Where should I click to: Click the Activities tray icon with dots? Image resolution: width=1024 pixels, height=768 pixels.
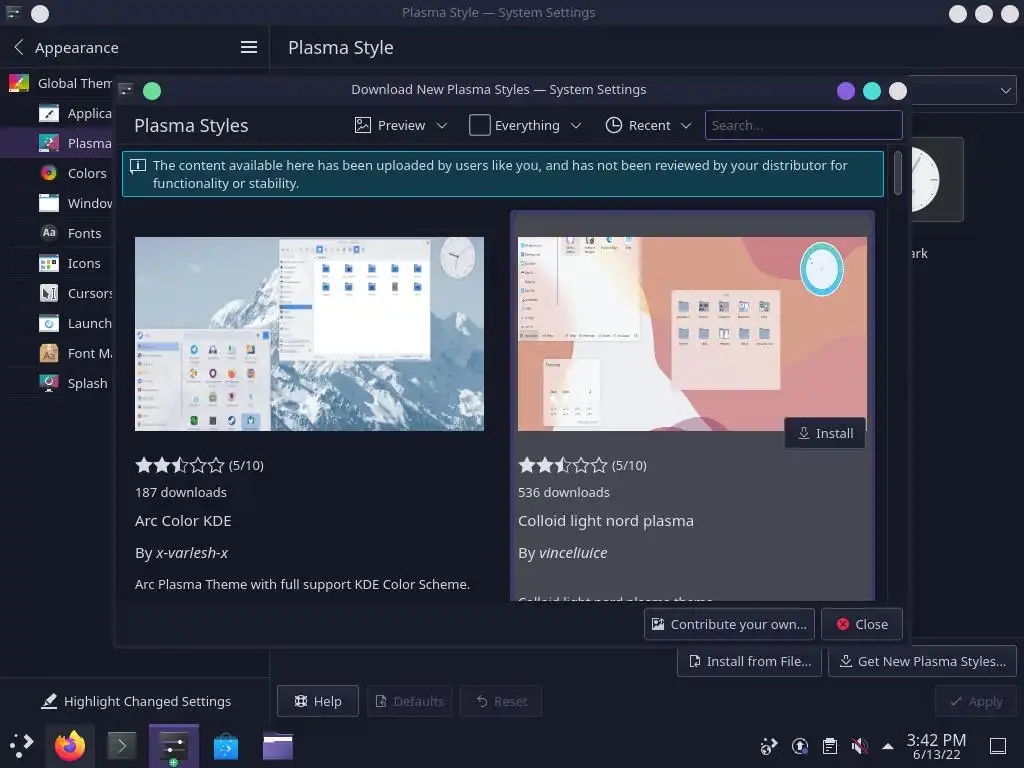click(769, 746)
